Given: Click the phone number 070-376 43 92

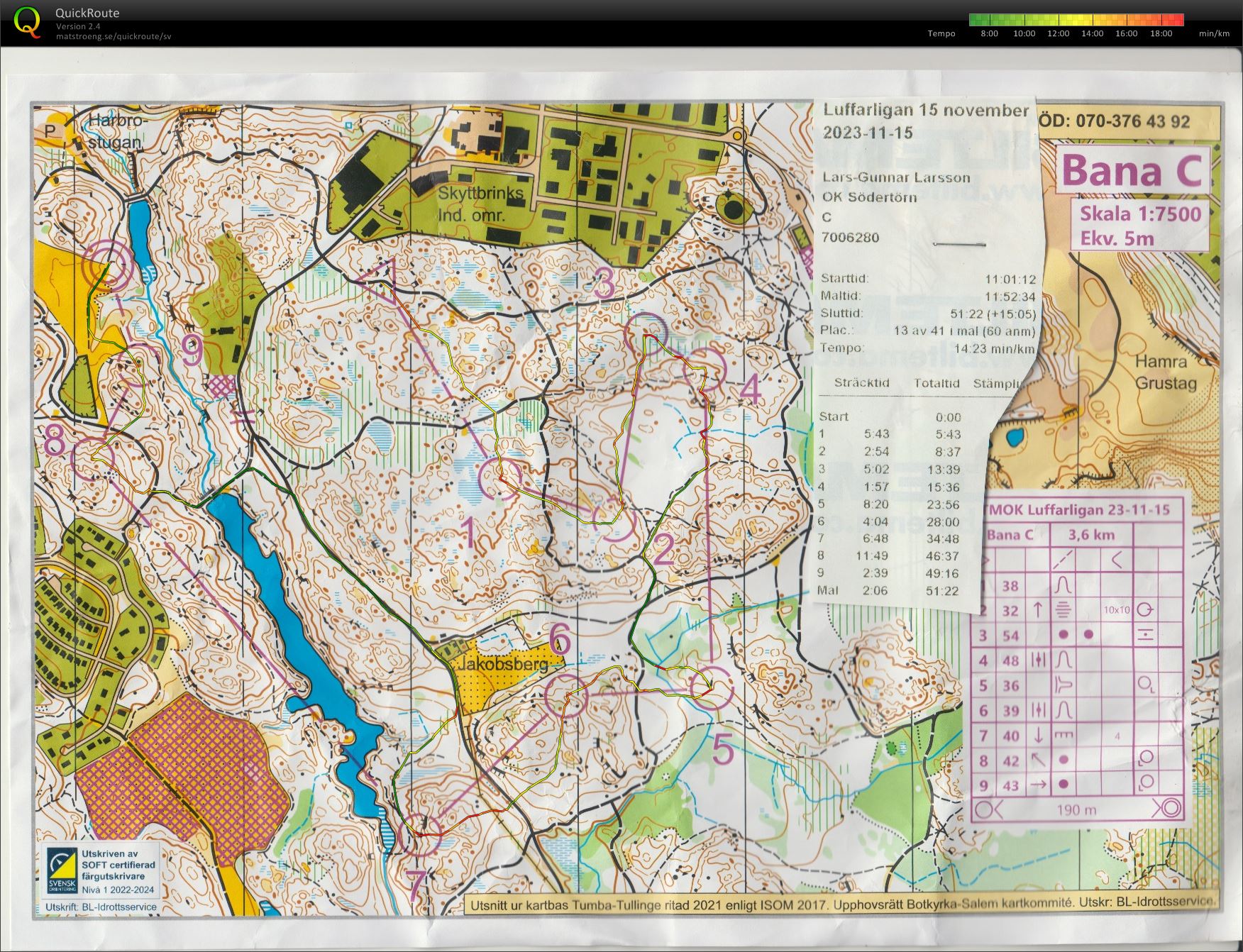Looking at the screenshot, I should click(x=1132, y=121).
